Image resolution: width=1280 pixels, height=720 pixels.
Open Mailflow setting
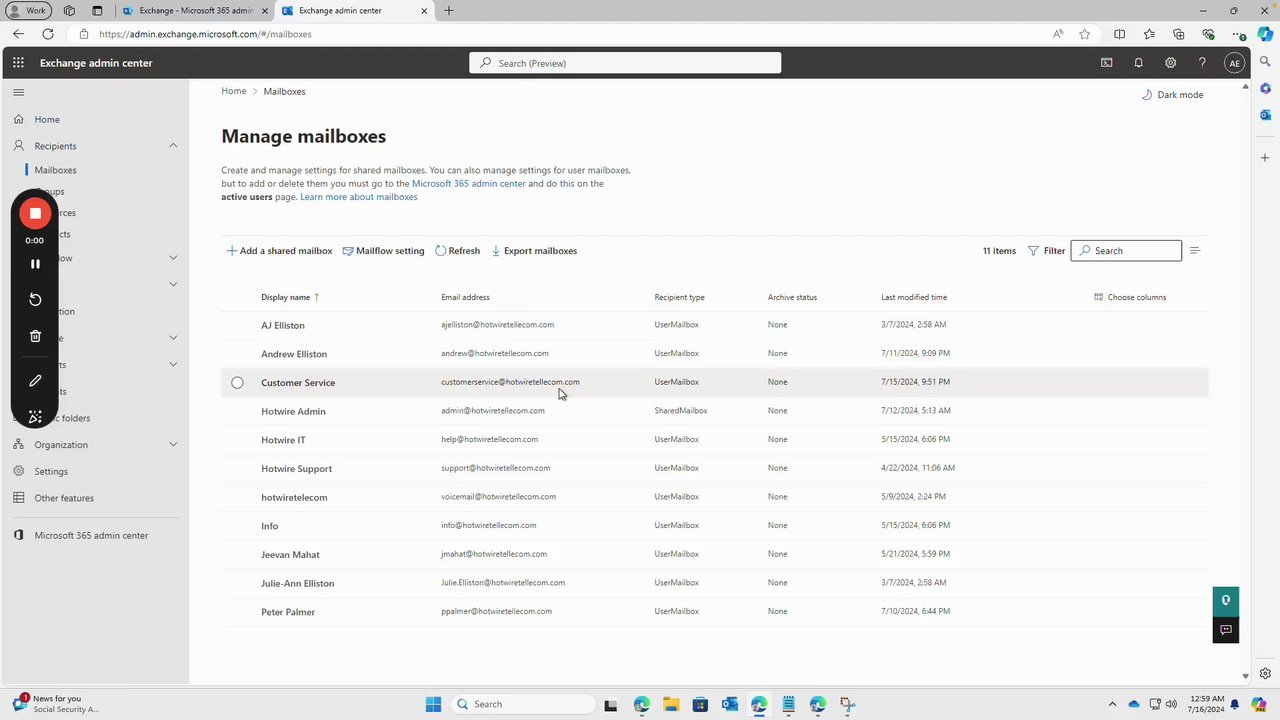[x=383, y=251]
